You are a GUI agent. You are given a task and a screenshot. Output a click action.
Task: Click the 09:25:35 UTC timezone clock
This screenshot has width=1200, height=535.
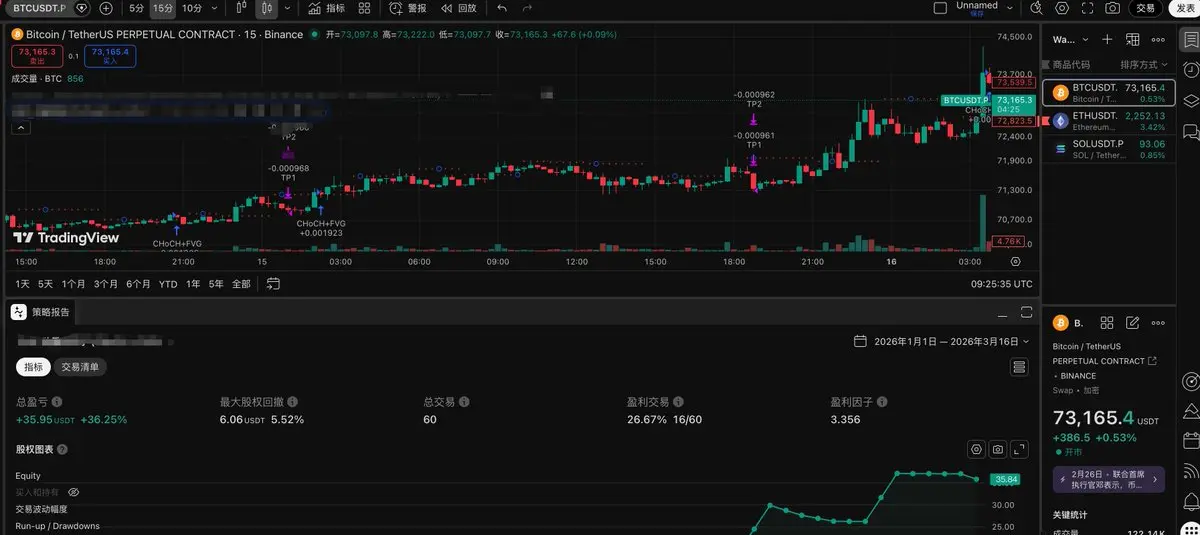tap(1002, 284)
